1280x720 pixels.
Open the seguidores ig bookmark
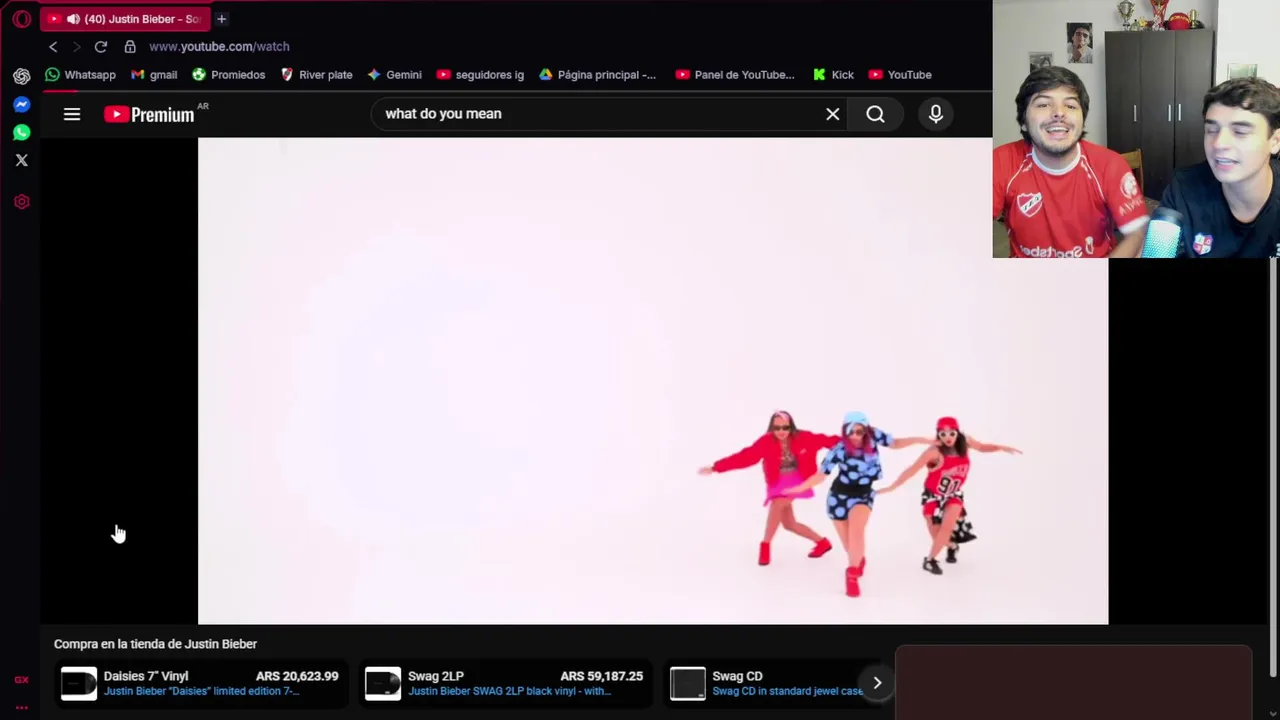[x=480, y=75]
